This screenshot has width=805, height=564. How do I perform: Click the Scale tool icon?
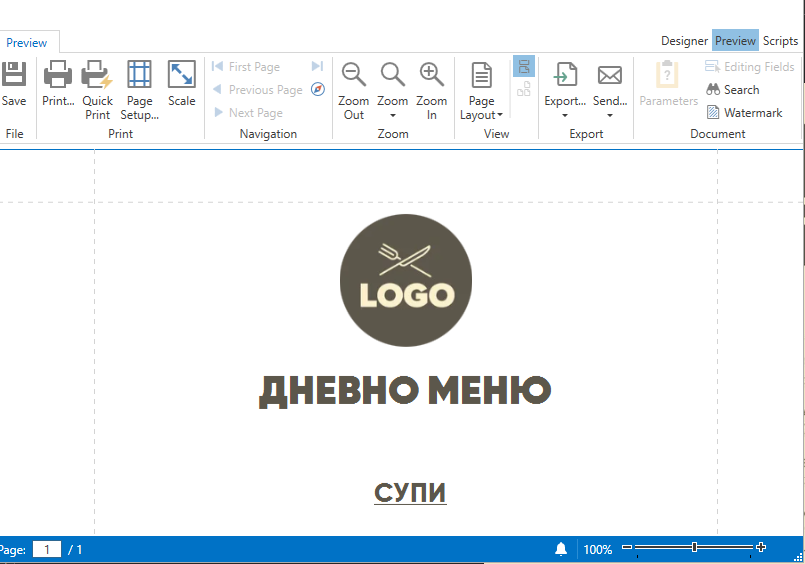click(181, 76)
